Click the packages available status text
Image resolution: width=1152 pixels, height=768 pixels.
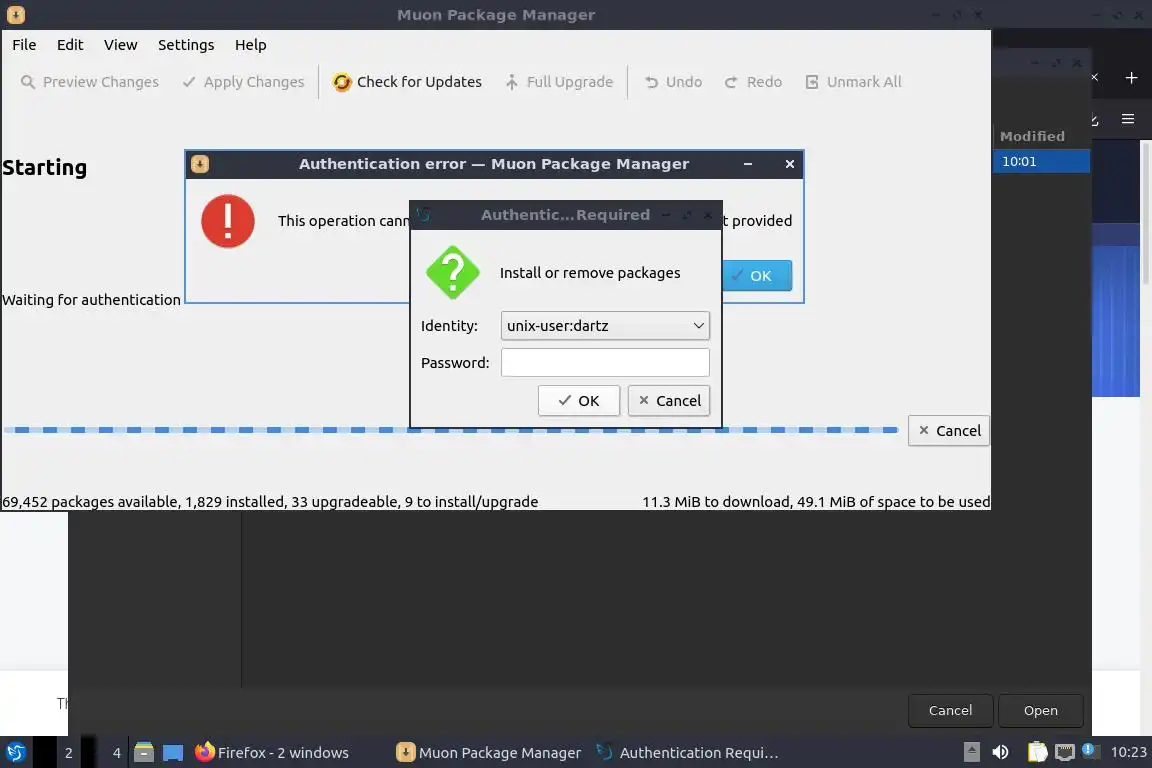(x=270, y=502)
